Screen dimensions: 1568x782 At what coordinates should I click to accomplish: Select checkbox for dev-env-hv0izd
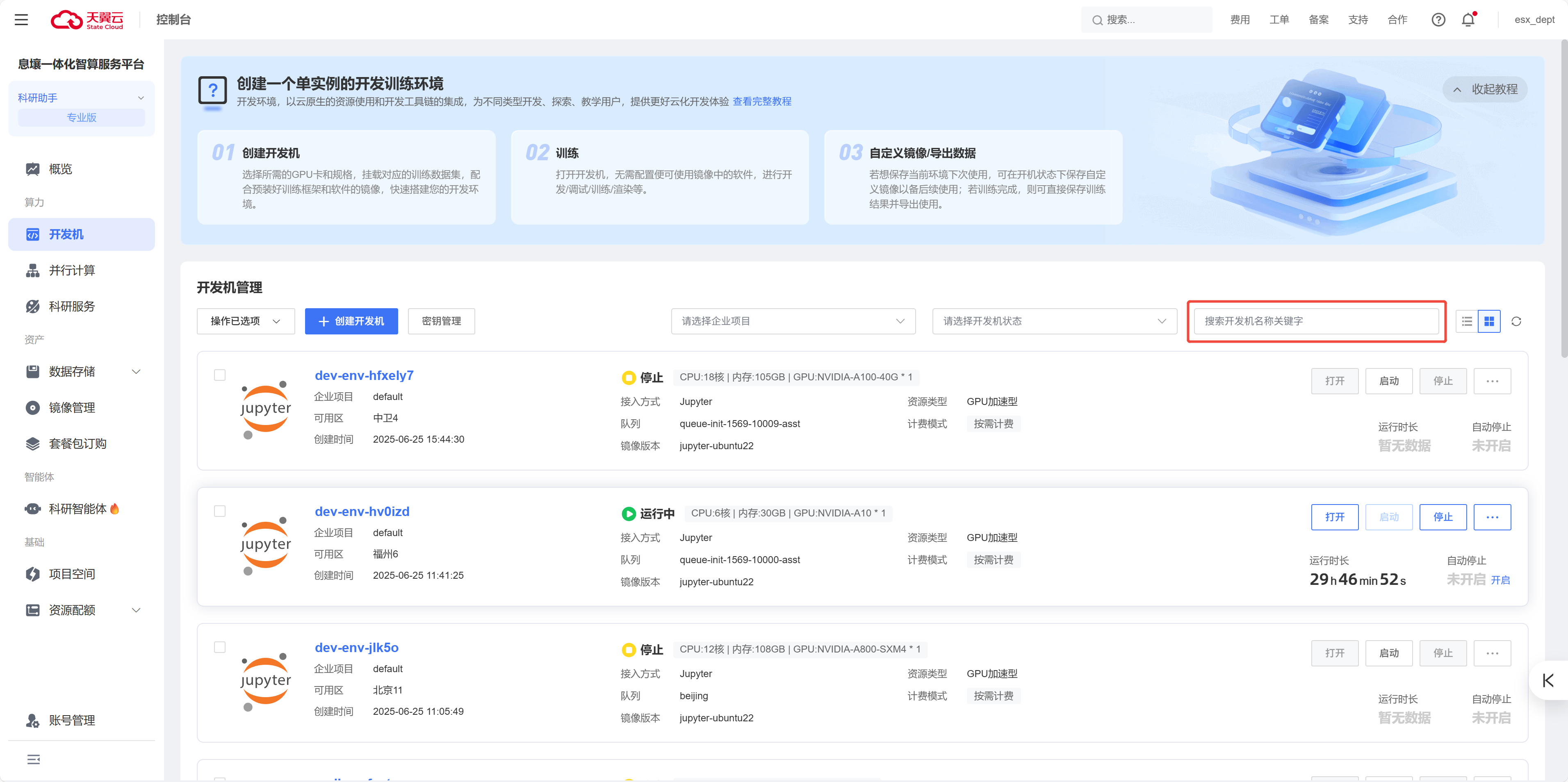[x=220, y=511]
